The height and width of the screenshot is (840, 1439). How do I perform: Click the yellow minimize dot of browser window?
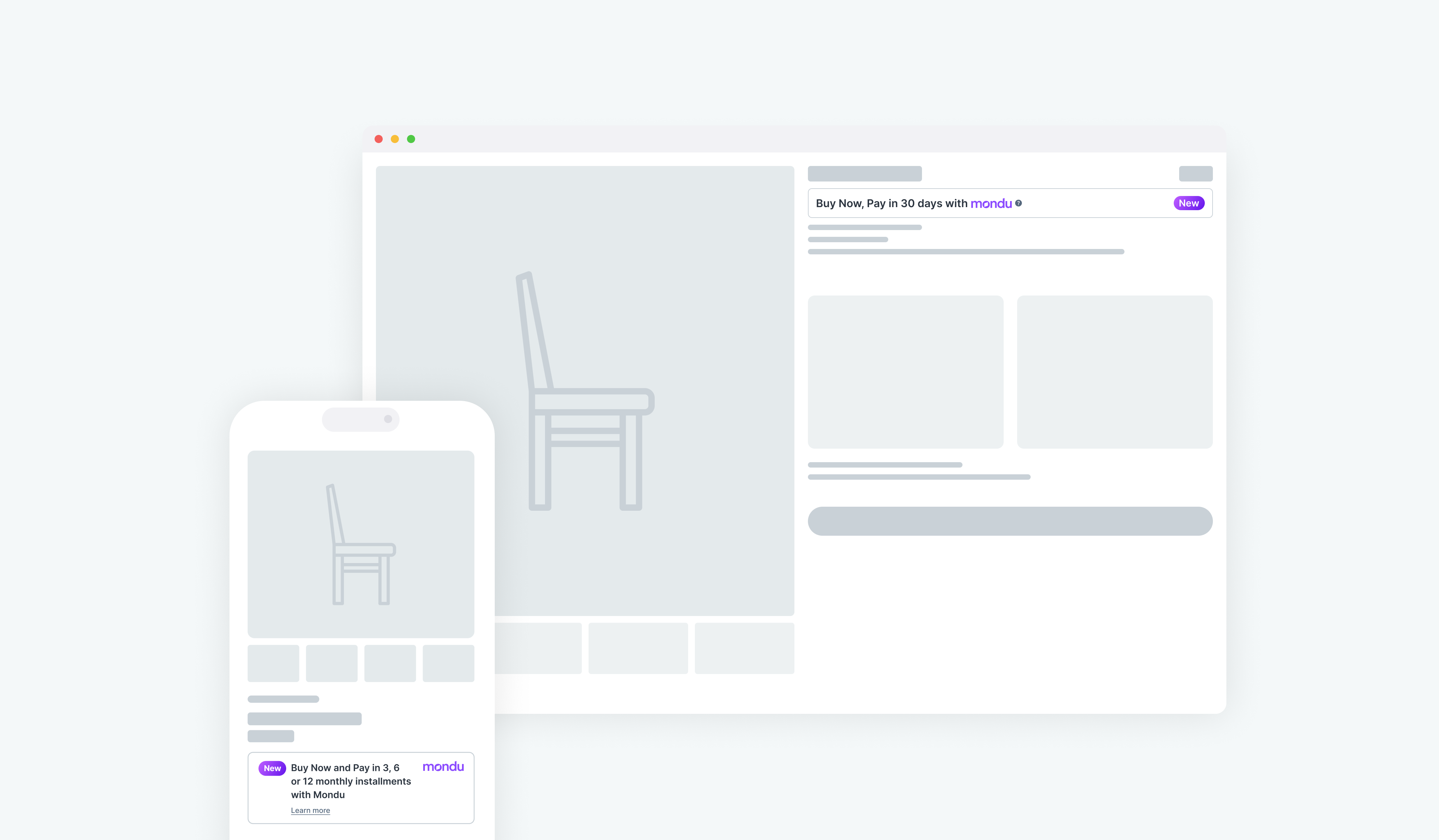tap(395, 139)
